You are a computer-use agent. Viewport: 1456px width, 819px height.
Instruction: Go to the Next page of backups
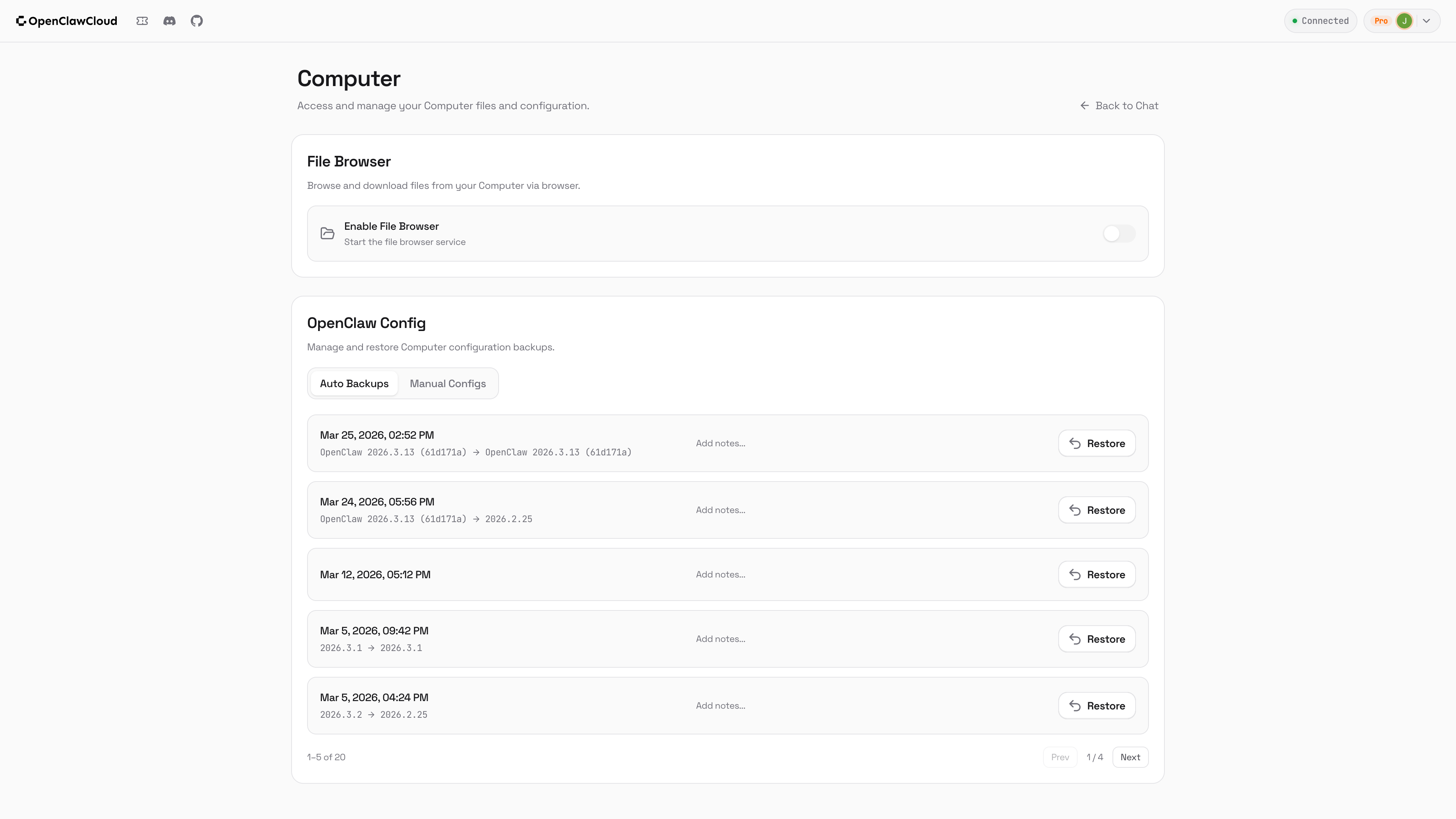1130,757
